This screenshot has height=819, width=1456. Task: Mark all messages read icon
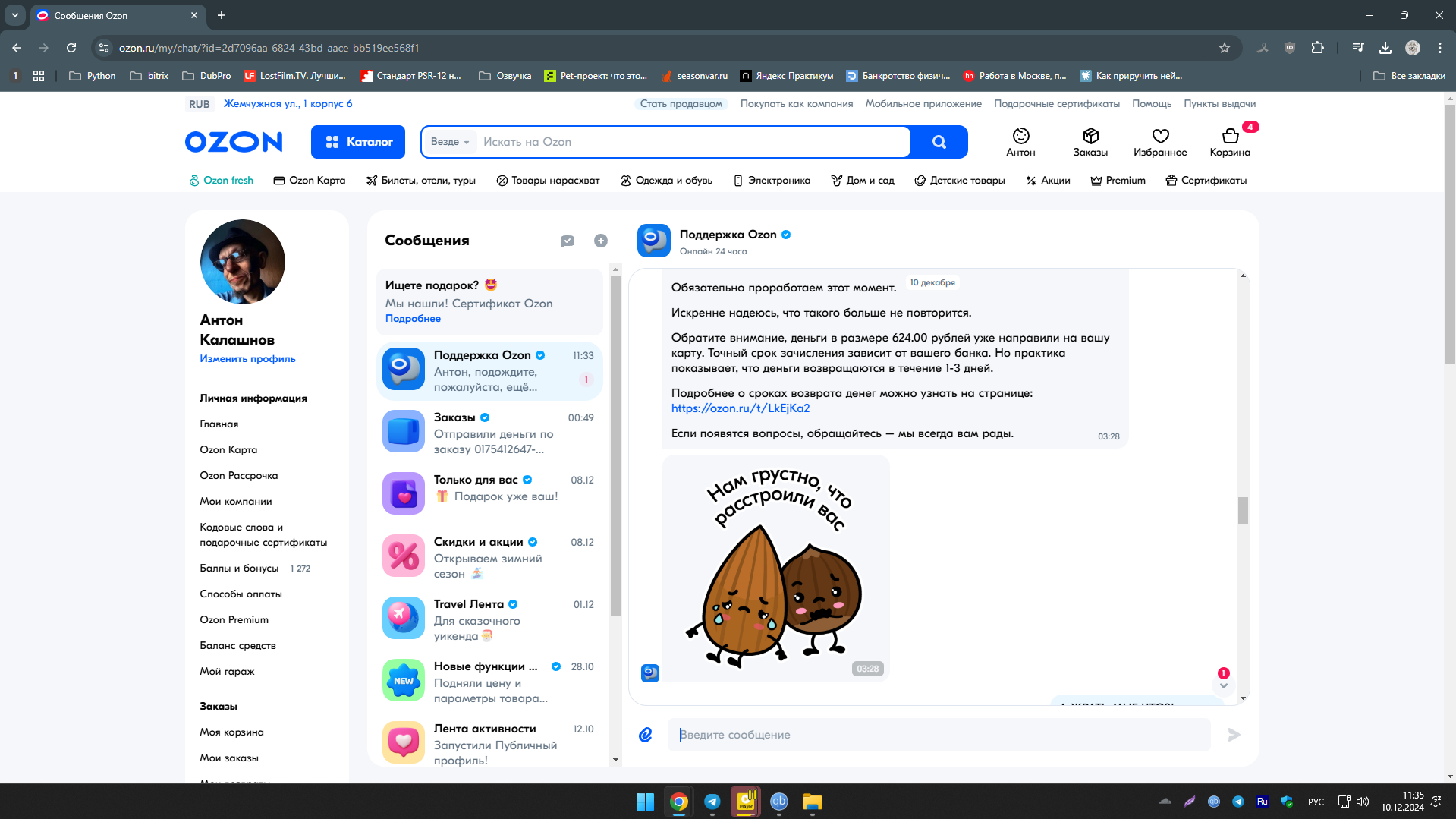point(567,241)
